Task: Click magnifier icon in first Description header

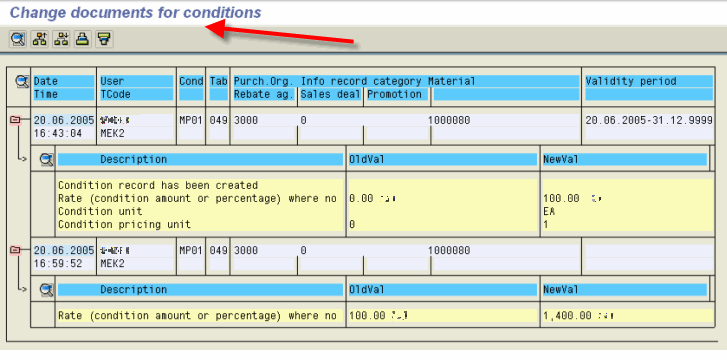Action: click(x=46, y=160)
